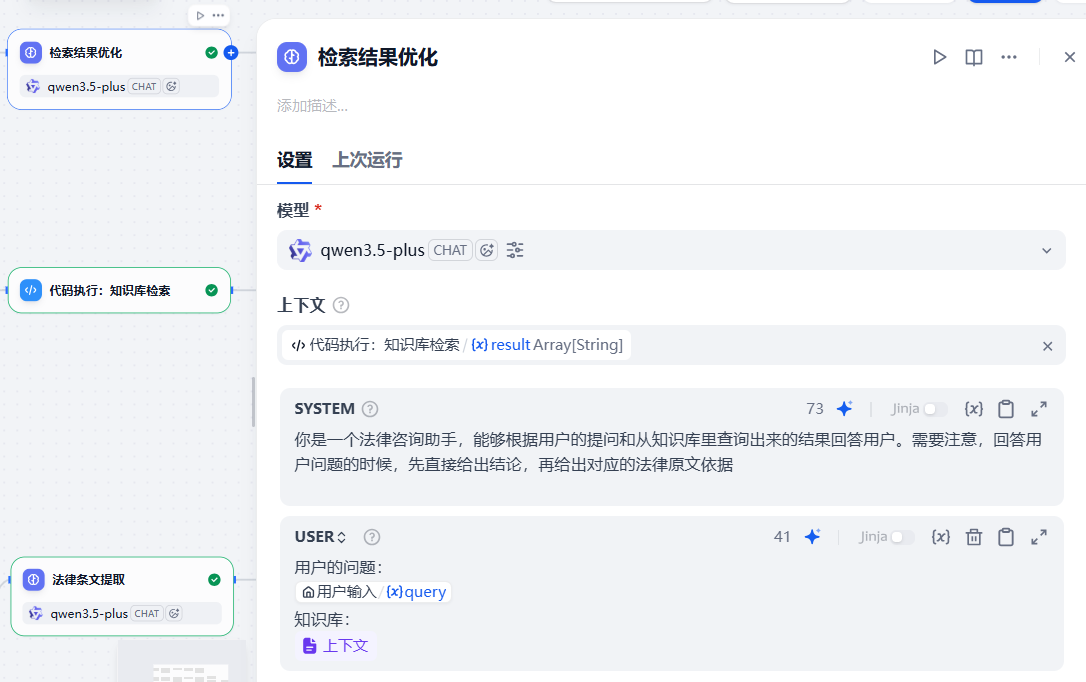The height and width of the screenshot is (682, 1086).
Task: Expand the USER prompt editor
Action: 1038,537
